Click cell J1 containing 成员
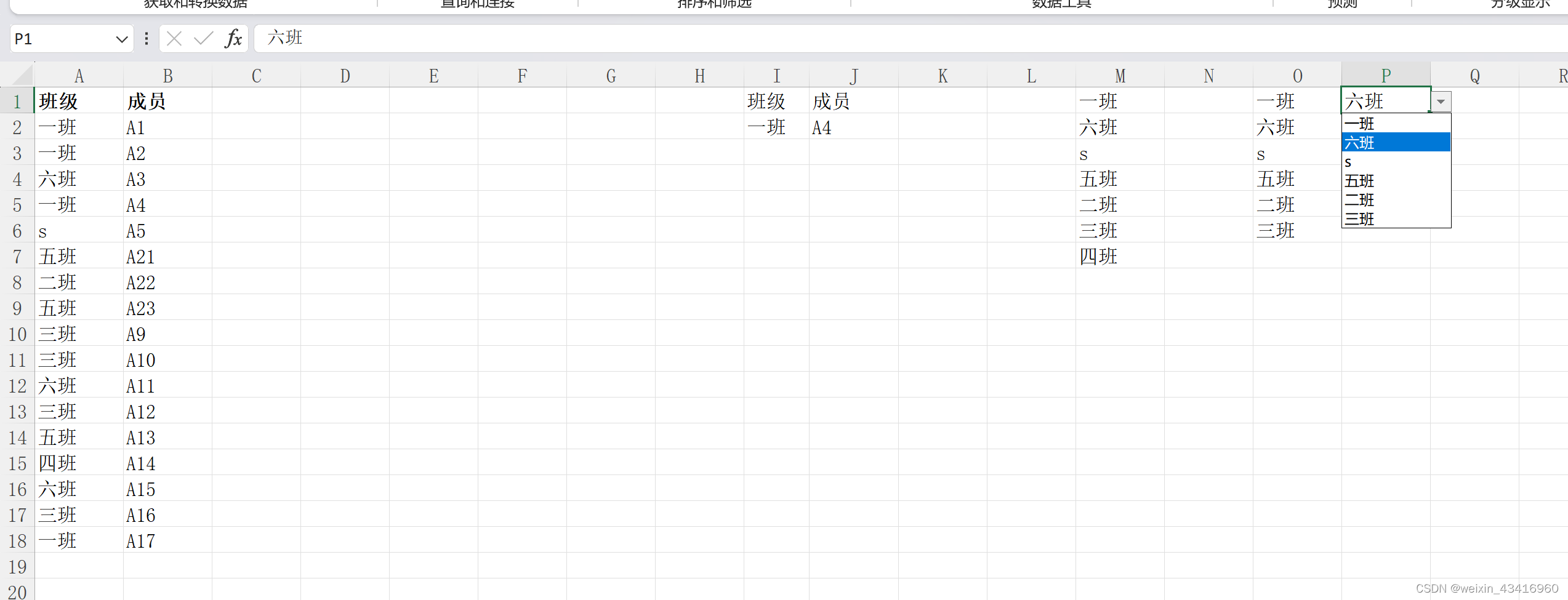This screenshot has width=1568, height=600. point(853,101)
